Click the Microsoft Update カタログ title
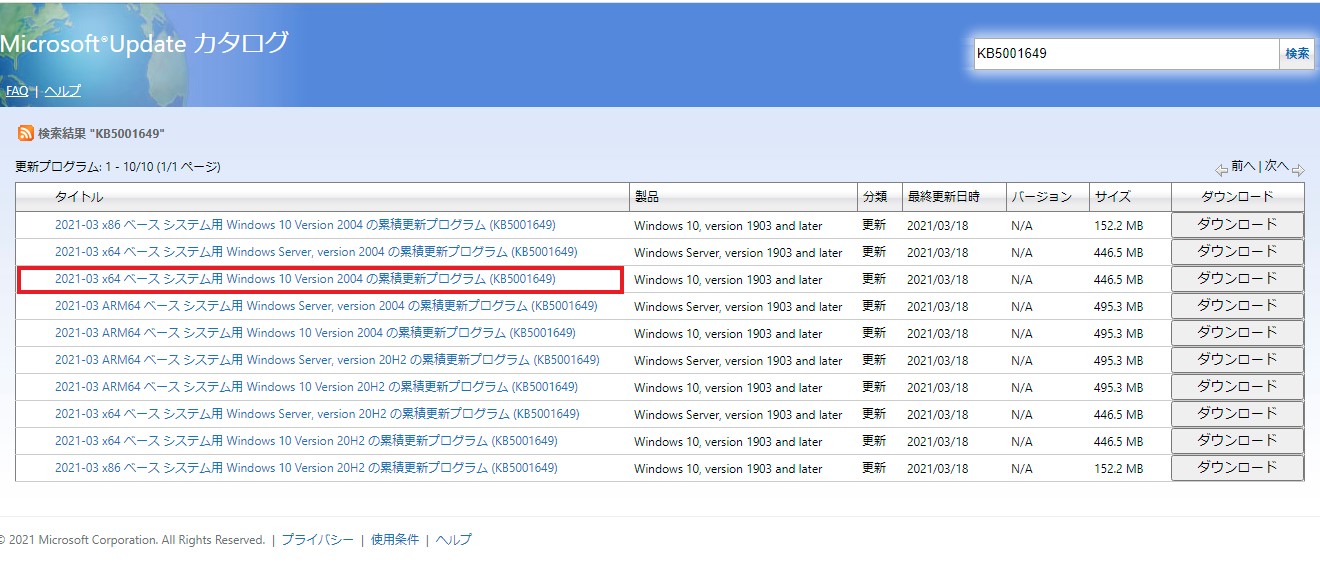 pyautogui.click(x=144, y=44)
